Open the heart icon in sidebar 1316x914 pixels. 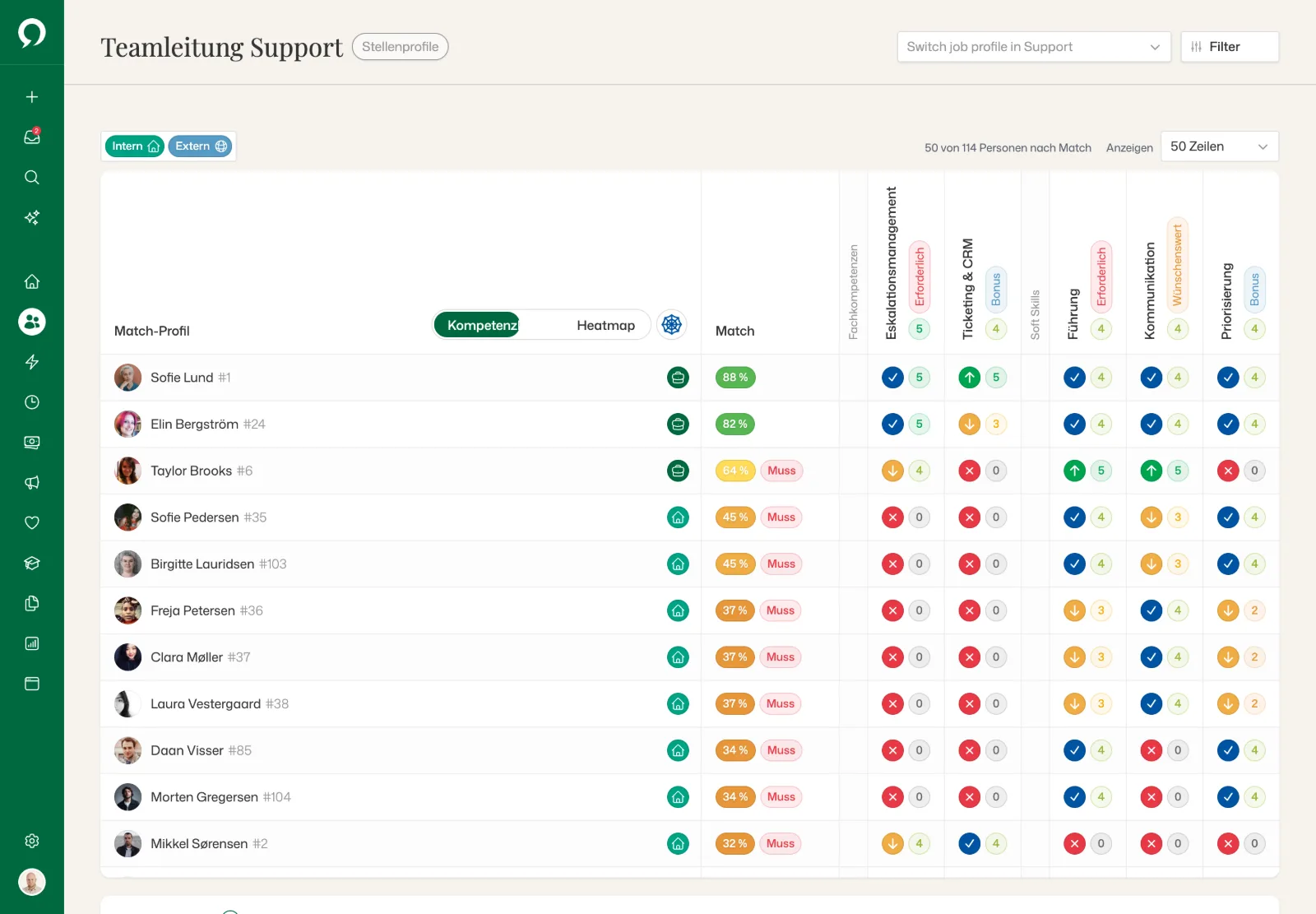click(x=32, y=523)
